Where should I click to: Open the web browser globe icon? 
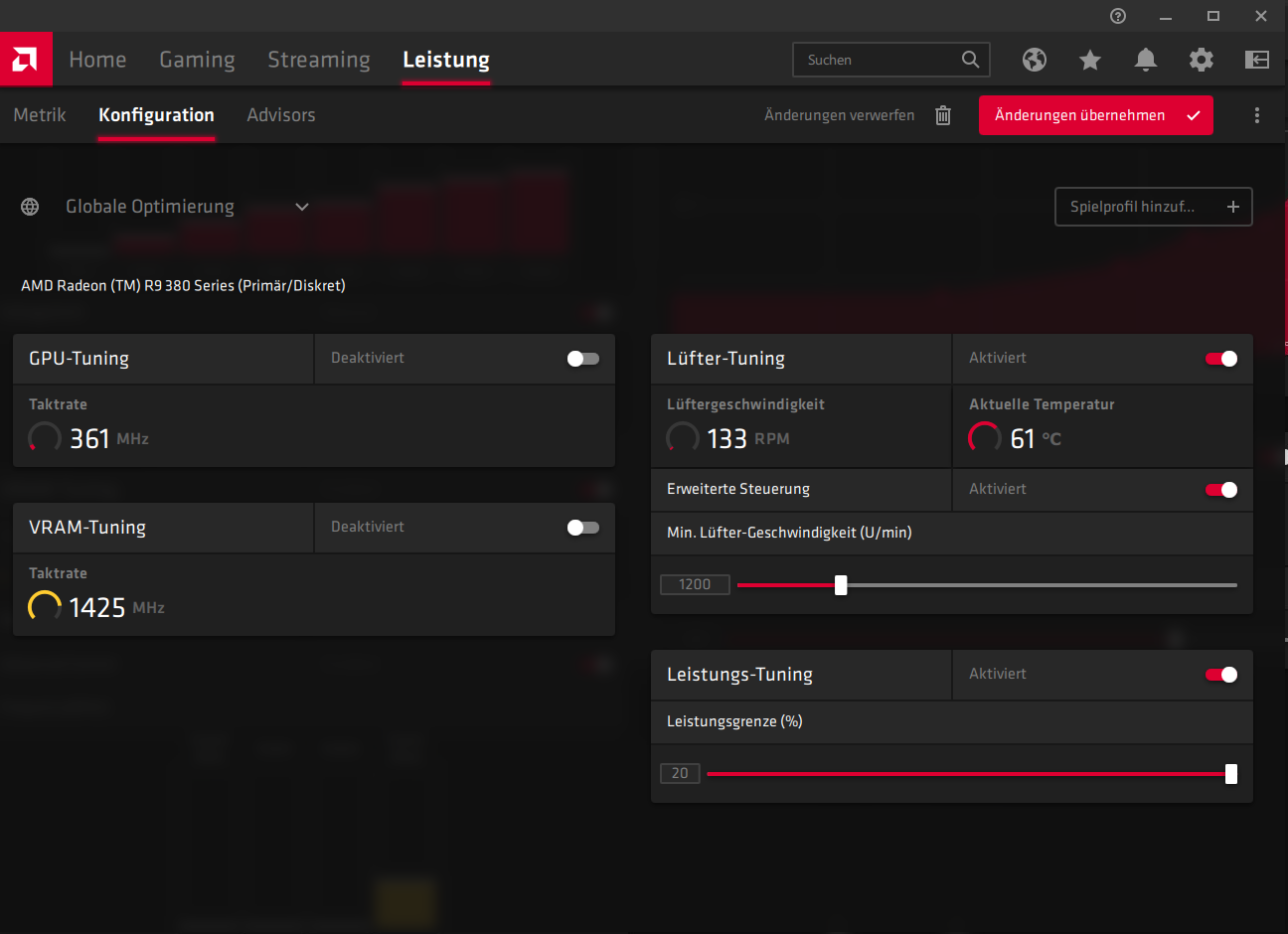click(x=1035, y=60)
